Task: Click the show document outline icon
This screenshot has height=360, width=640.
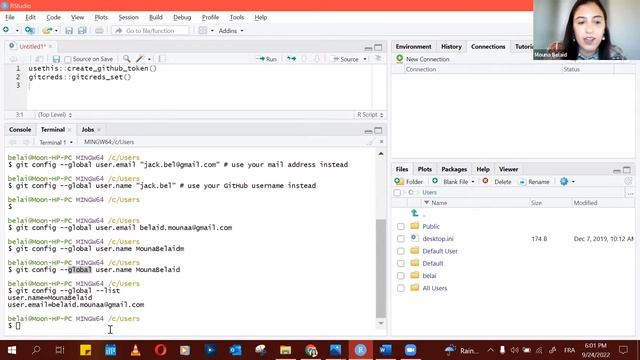Action: tap(378, 58)
